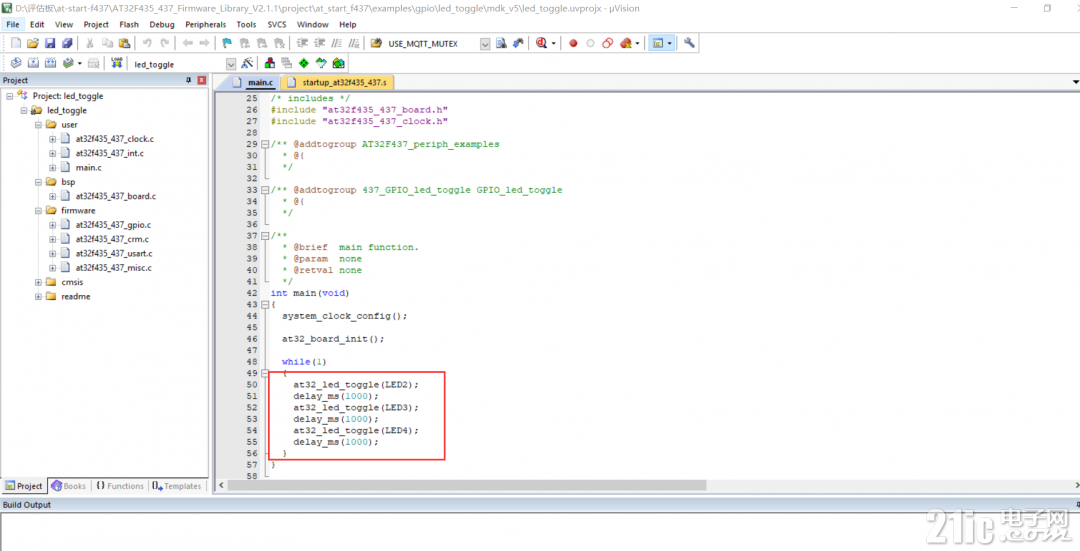Click the USE_MQTT_MUTEX find text field
The height and width of the screenshot is (551, 1080).
(432, 44)
